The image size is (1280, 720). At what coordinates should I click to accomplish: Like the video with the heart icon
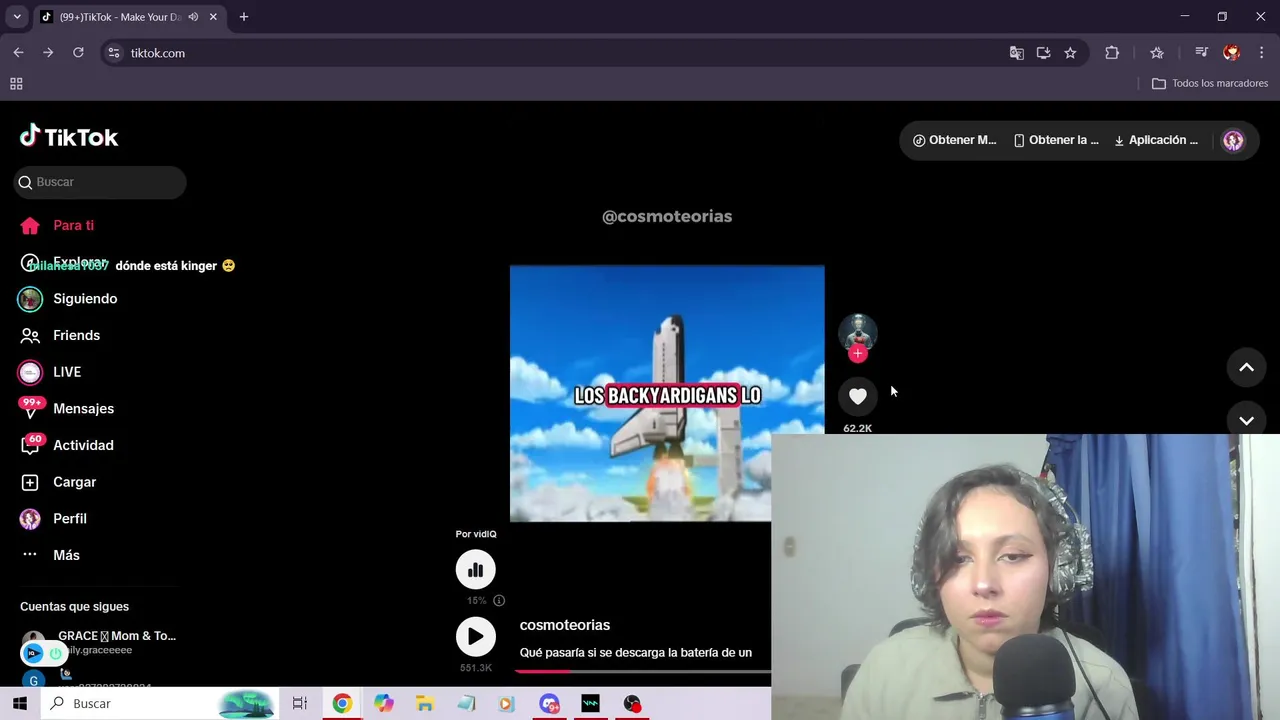[857, 396]
